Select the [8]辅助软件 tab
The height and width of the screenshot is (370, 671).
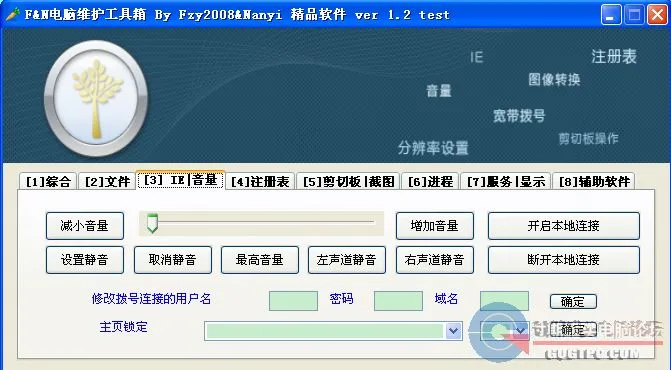click(x=594, y=182)
